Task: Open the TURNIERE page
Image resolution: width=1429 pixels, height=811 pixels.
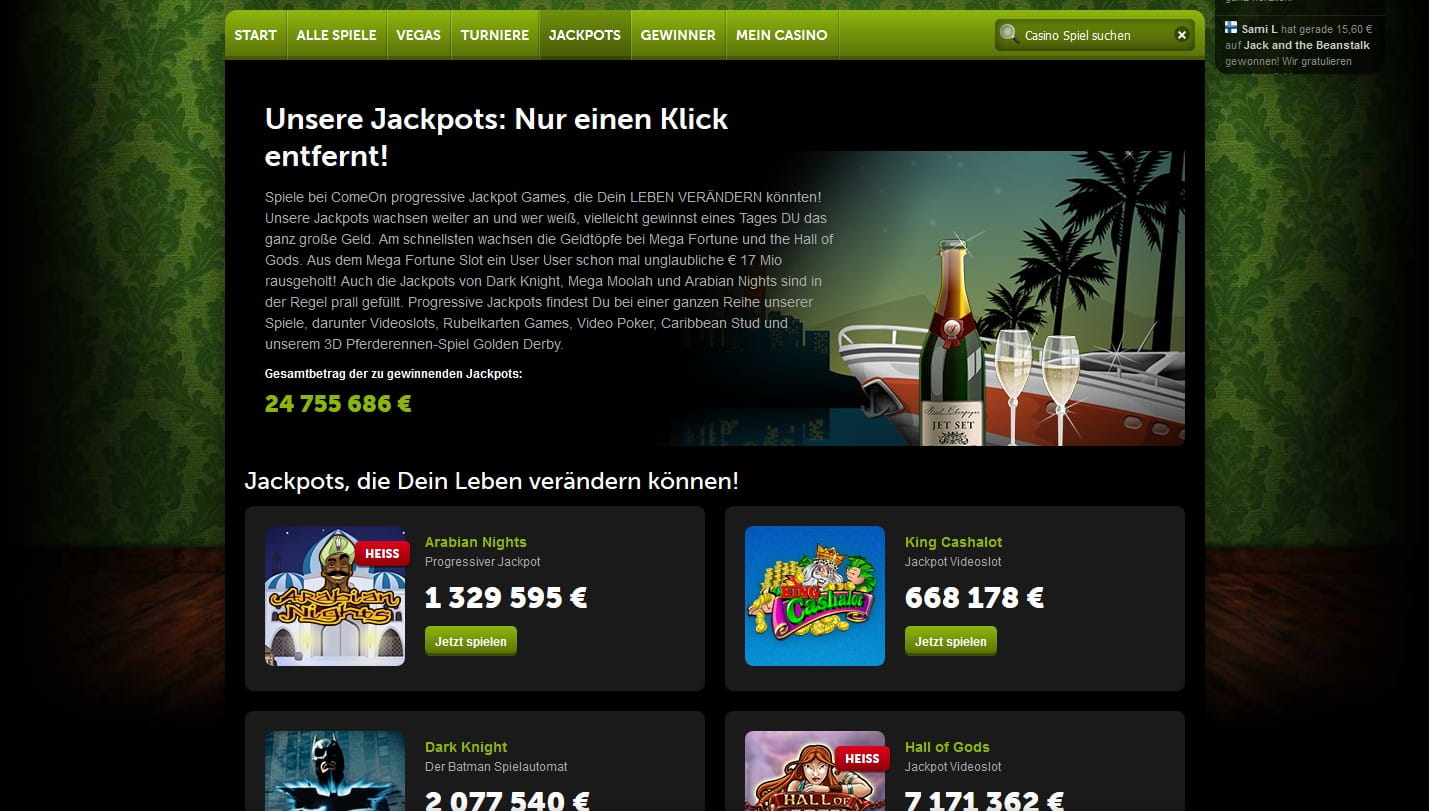Action: coord(495,35)
